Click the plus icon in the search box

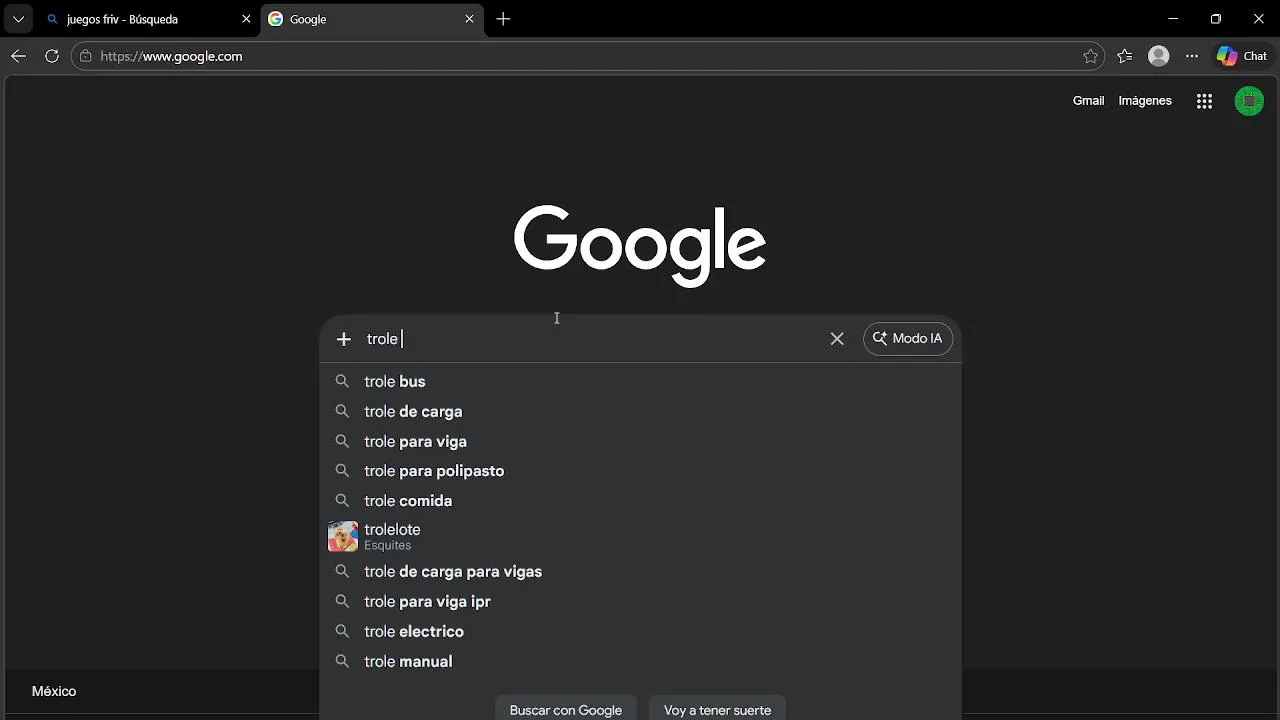344,339
